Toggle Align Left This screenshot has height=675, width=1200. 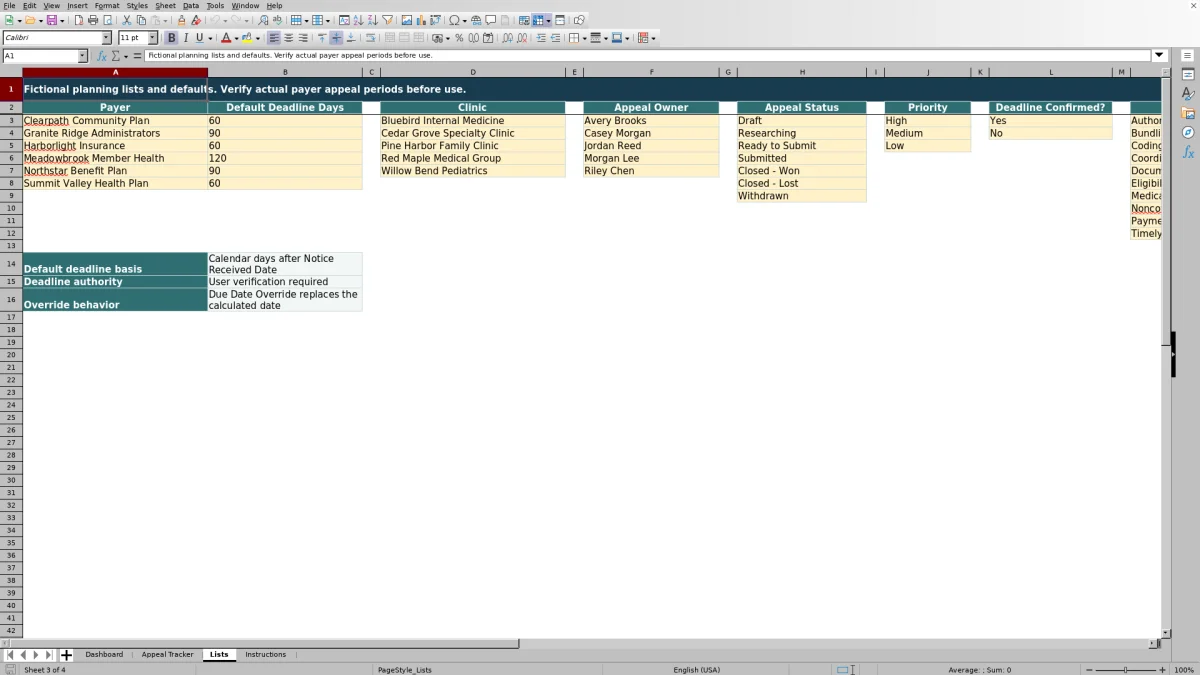coord(273,38)
